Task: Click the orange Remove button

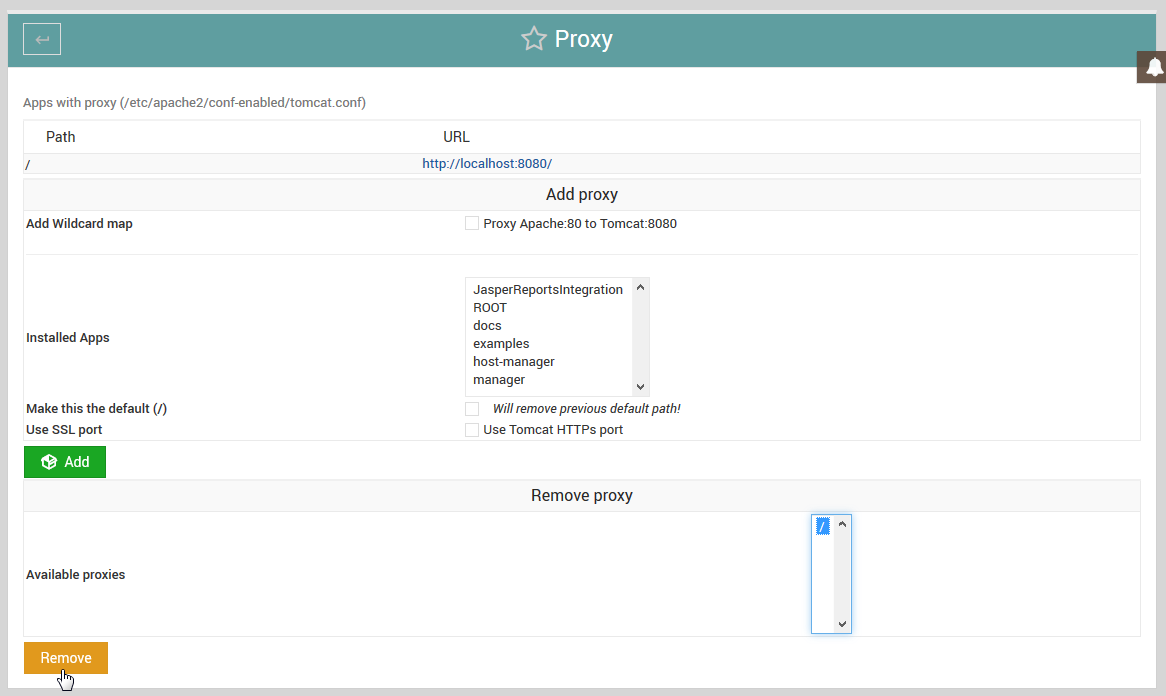Action: coord(65,658)
